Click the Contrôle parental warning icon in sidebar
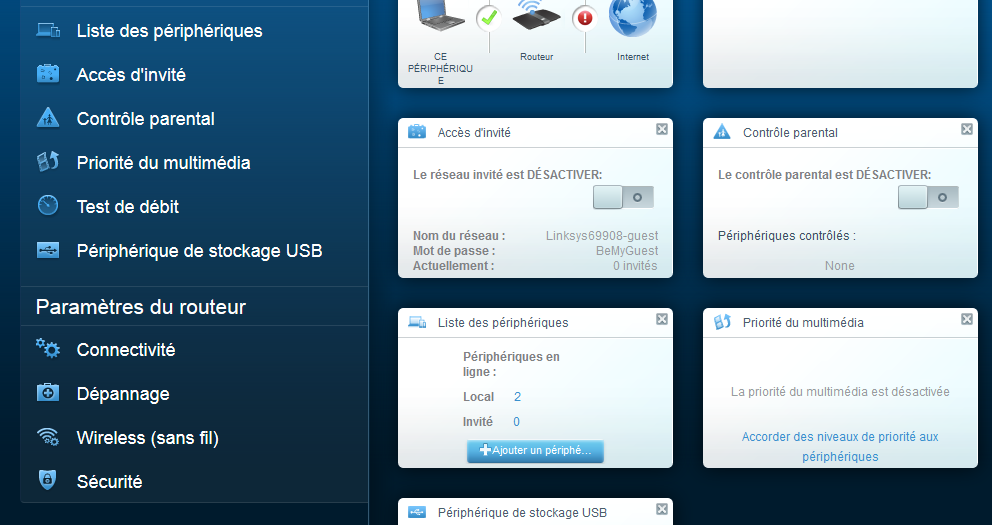 click(x=48, y=118)
